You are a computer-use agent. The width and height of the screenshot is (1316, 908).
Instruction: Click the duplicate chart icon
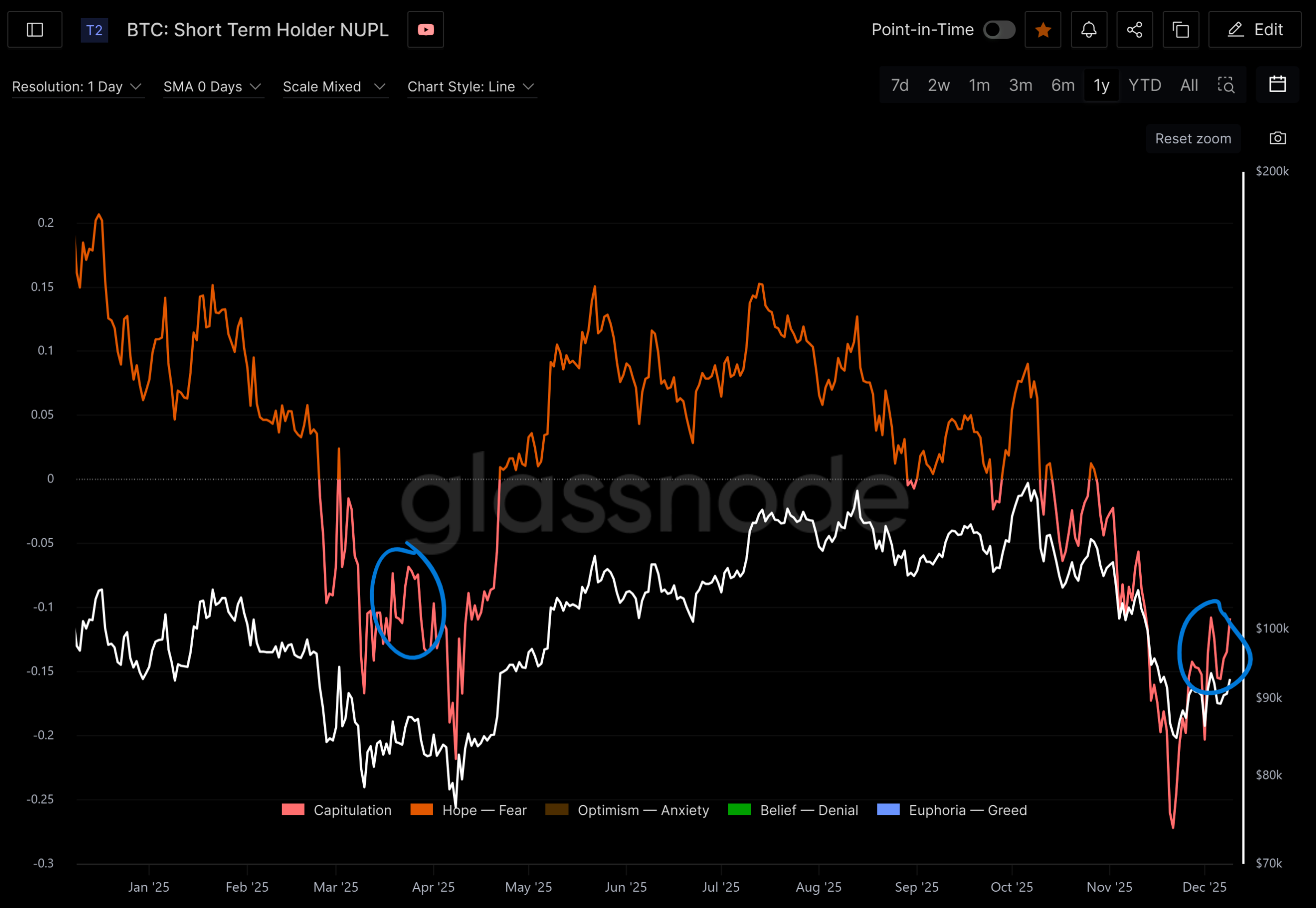pos(1181,29)
